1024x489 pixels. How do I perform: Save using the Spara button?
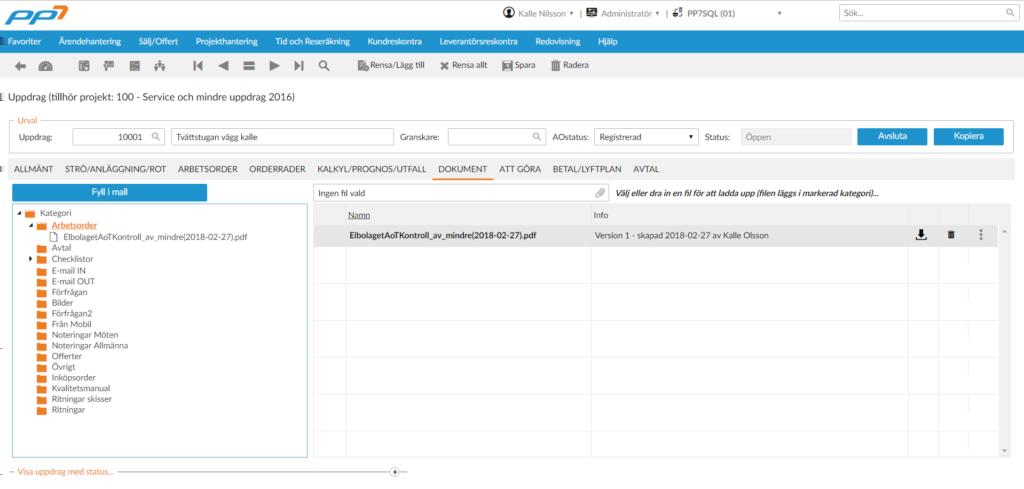click(x=519, y=65)
